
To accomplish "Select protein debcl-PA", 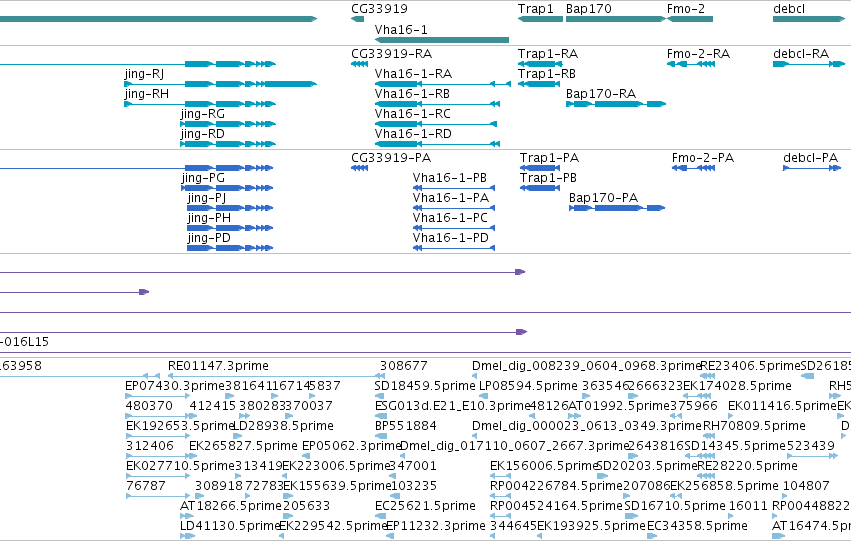I will point(810,158).
